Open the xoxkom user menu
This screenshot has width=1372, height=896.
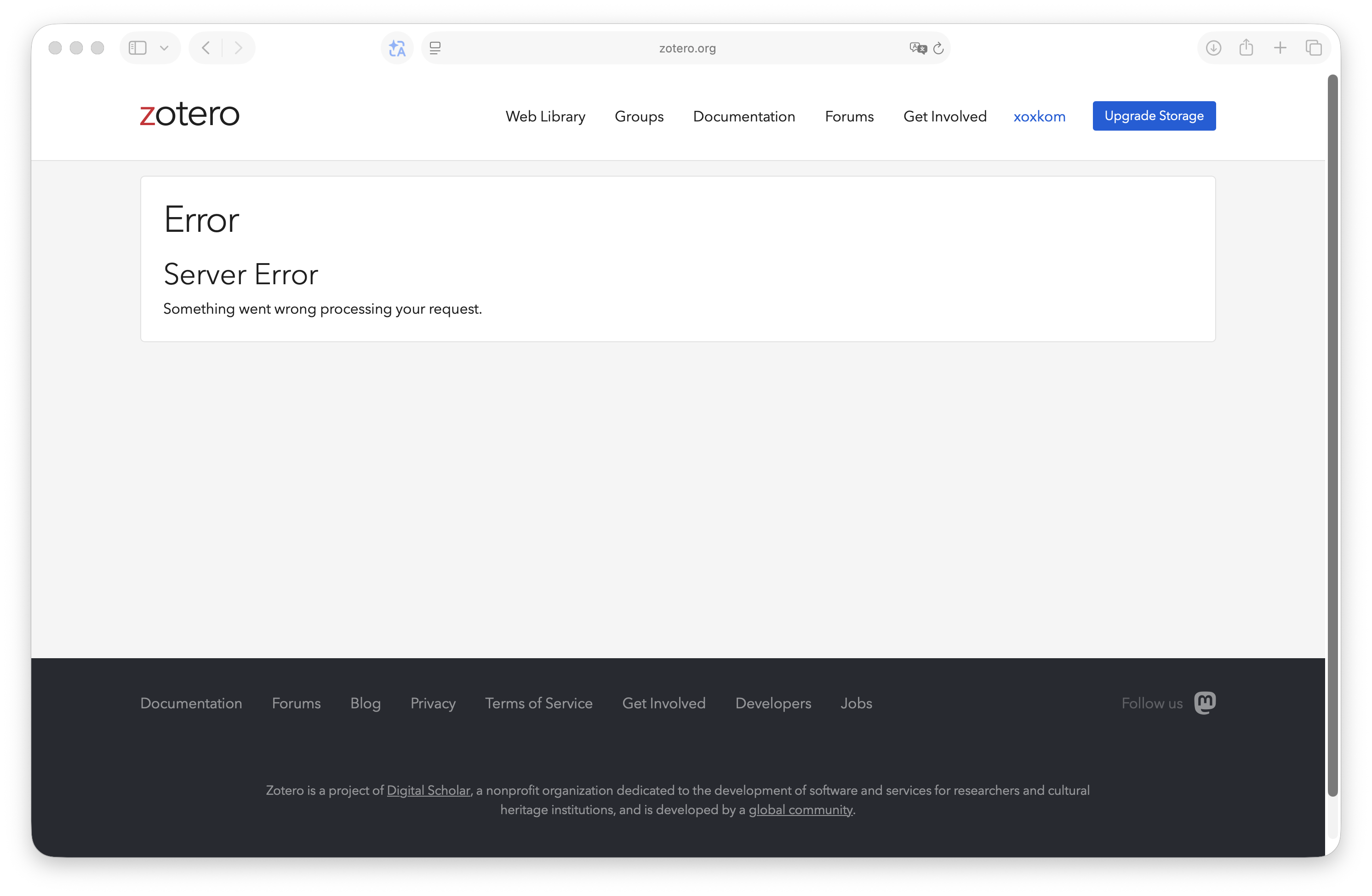pos(1039,116)
